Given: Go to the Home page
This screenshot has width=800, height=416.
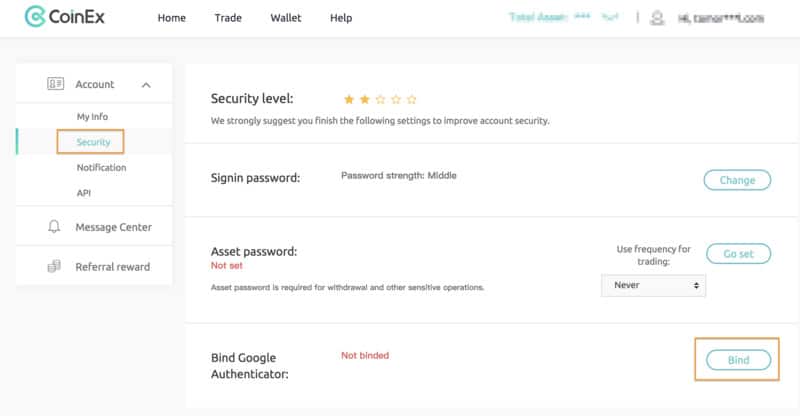Looking at the screenshot, I should point(171,18).
